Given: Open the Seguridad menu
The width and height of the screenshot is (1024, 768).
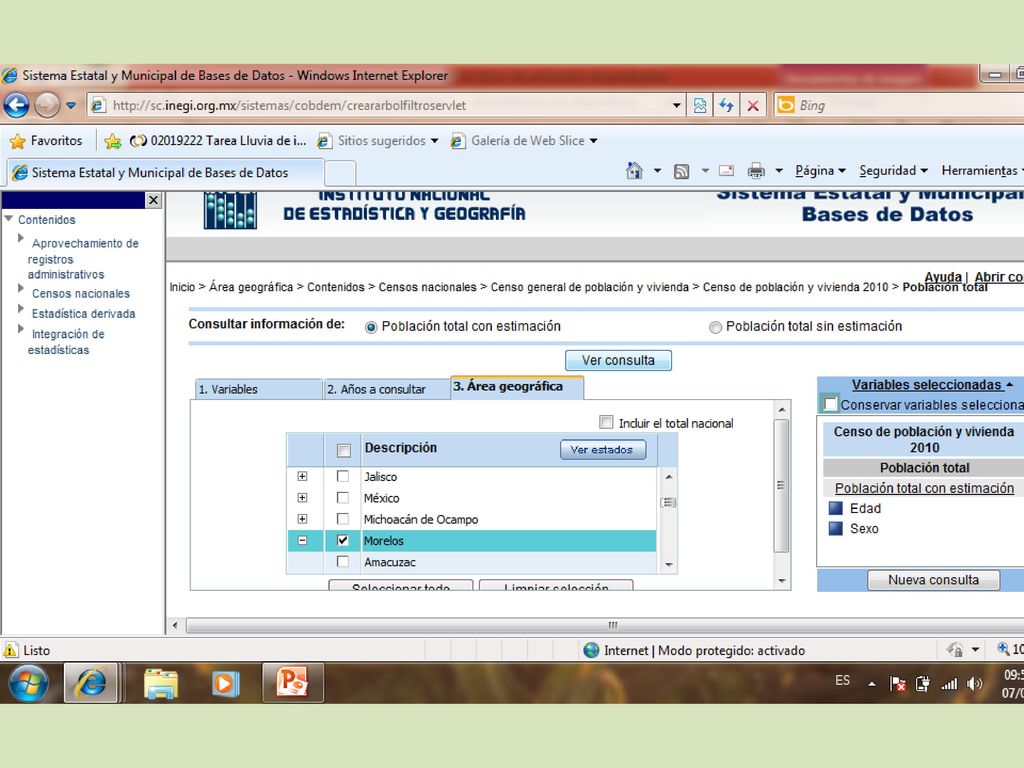Looking at the screenshot, I should [x=893, y=170].
